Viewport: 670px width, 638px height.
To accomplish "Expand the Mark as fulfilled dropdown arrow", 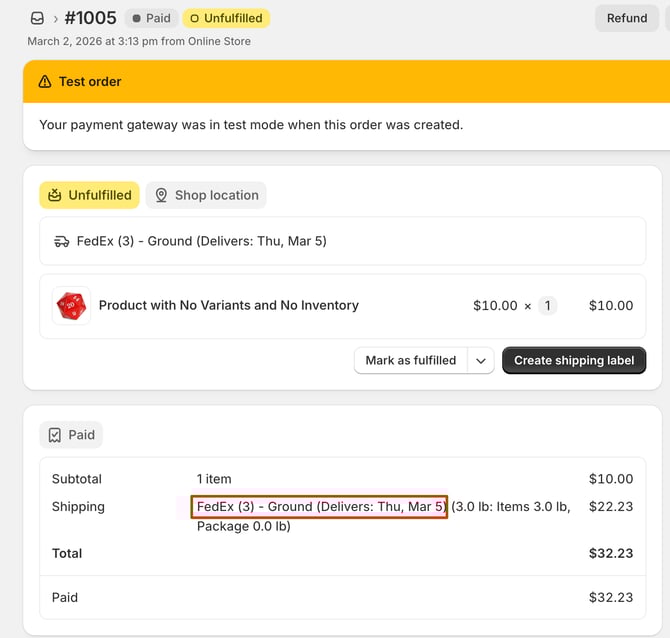I will (481, 361).
